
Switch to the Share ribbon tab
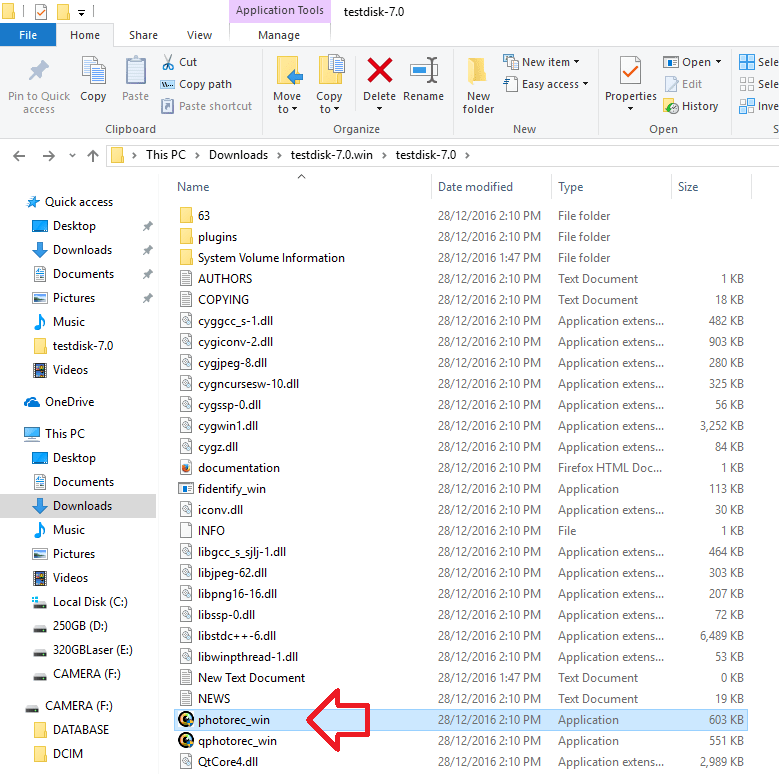click(x=143, y=35)
